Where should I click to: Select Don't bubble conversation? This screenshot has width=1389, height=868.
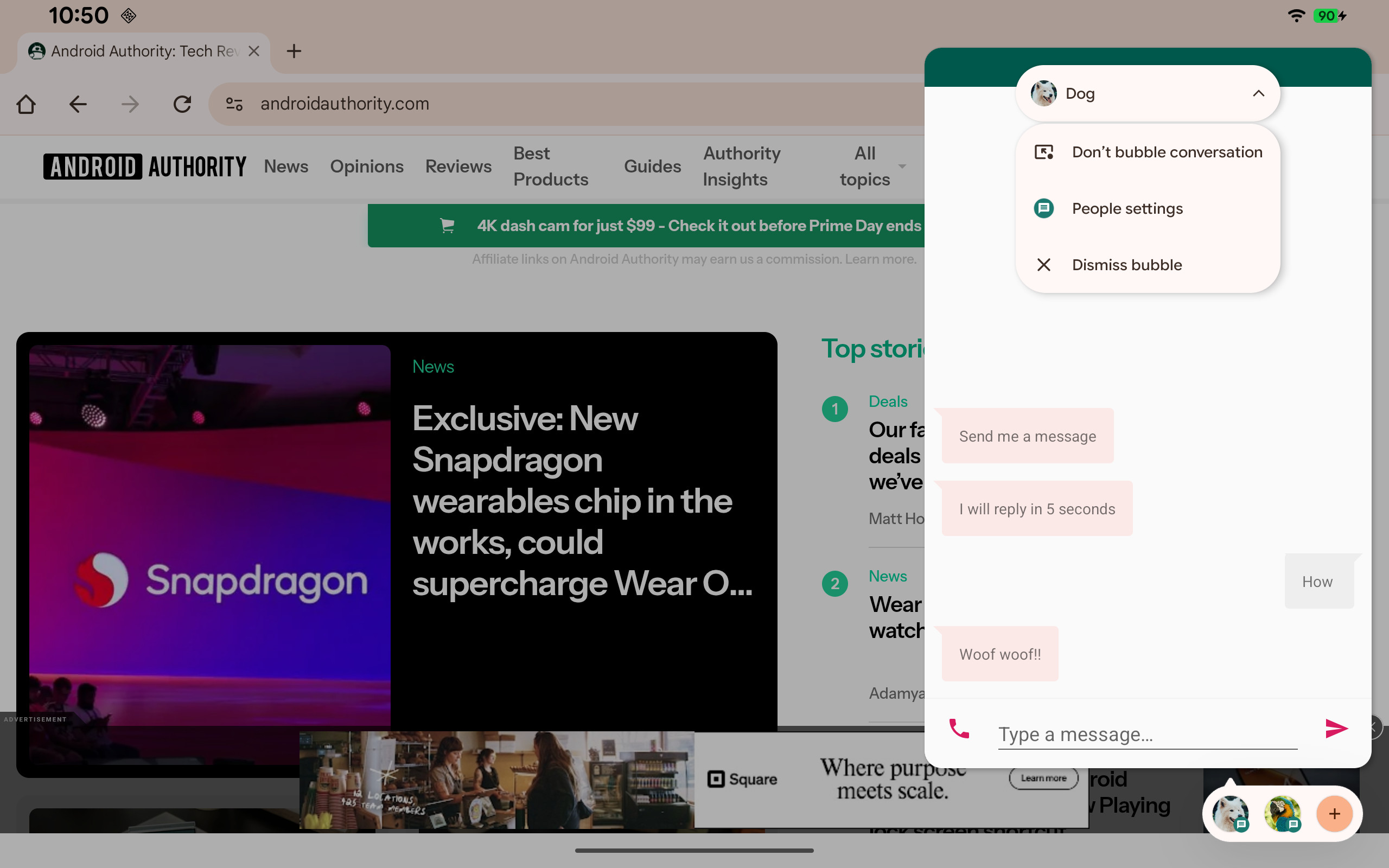coord(1167,152)
